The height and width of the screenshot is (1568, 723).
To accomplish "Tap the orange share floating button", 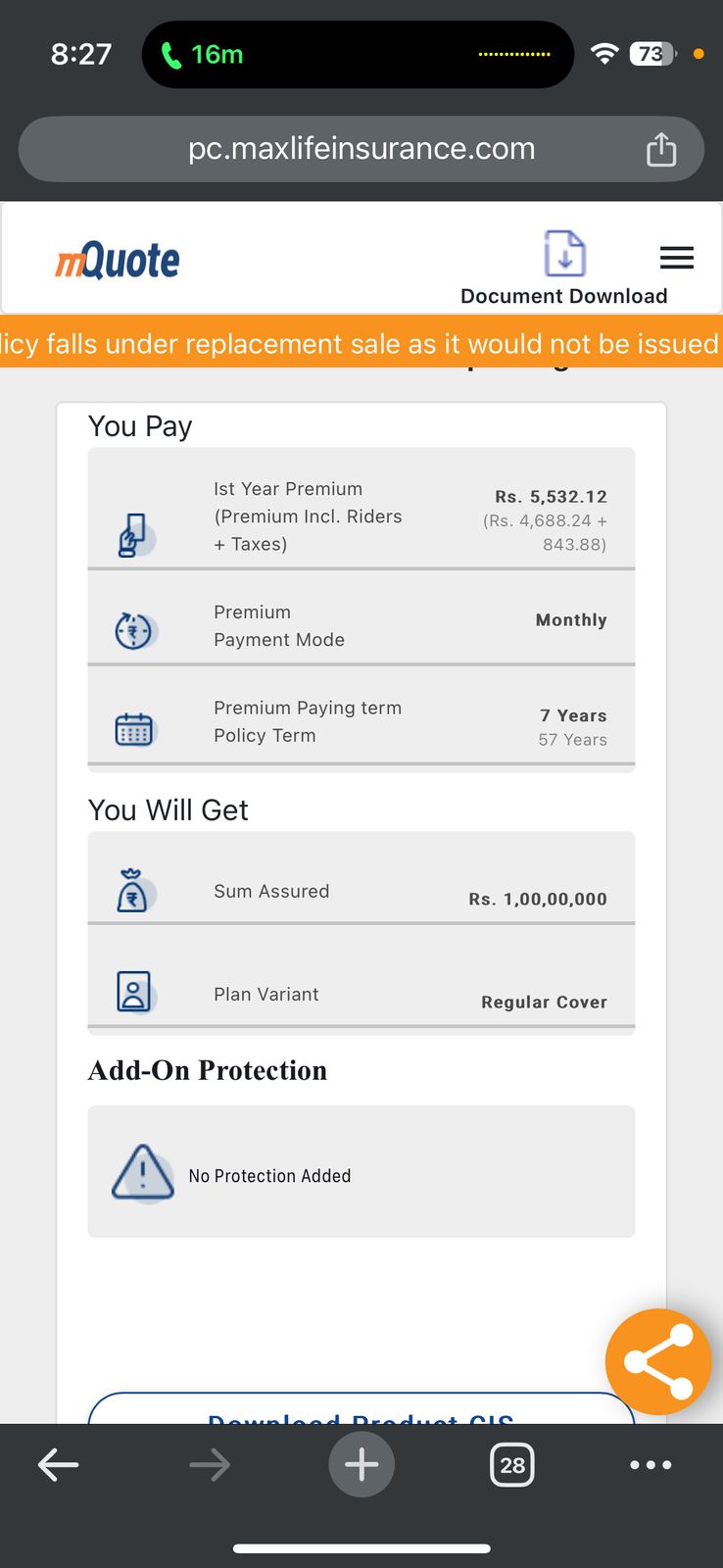I will click(x=658, y=1361).
